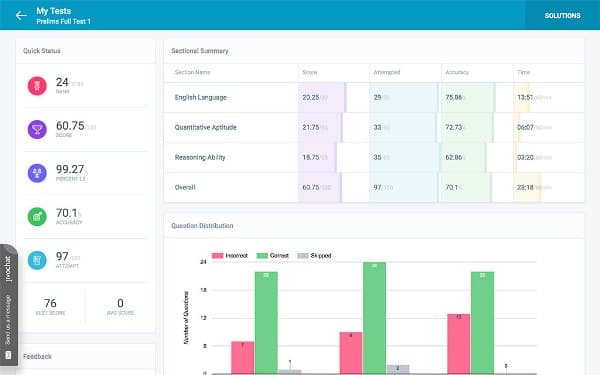The width and height of the screenshot is (600, 375).
Task: Open the SOLUTIONS tab in the header
Action: [562, 15]
